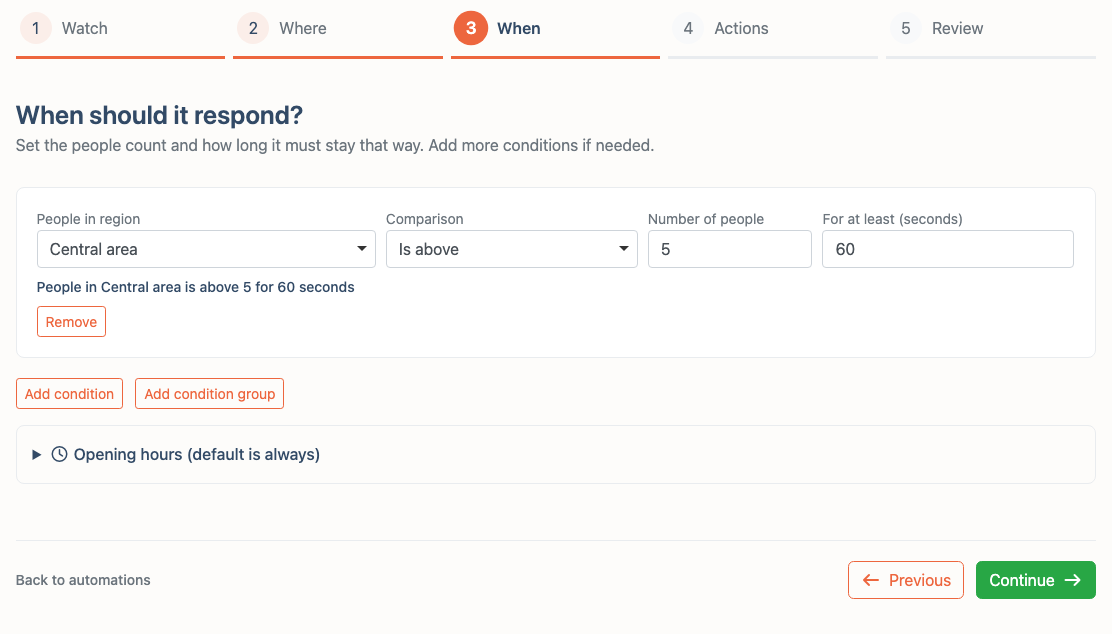Focus the For at least seconds field
The height and width of the screenshot is (634, 1112).
tap(947, 249)
